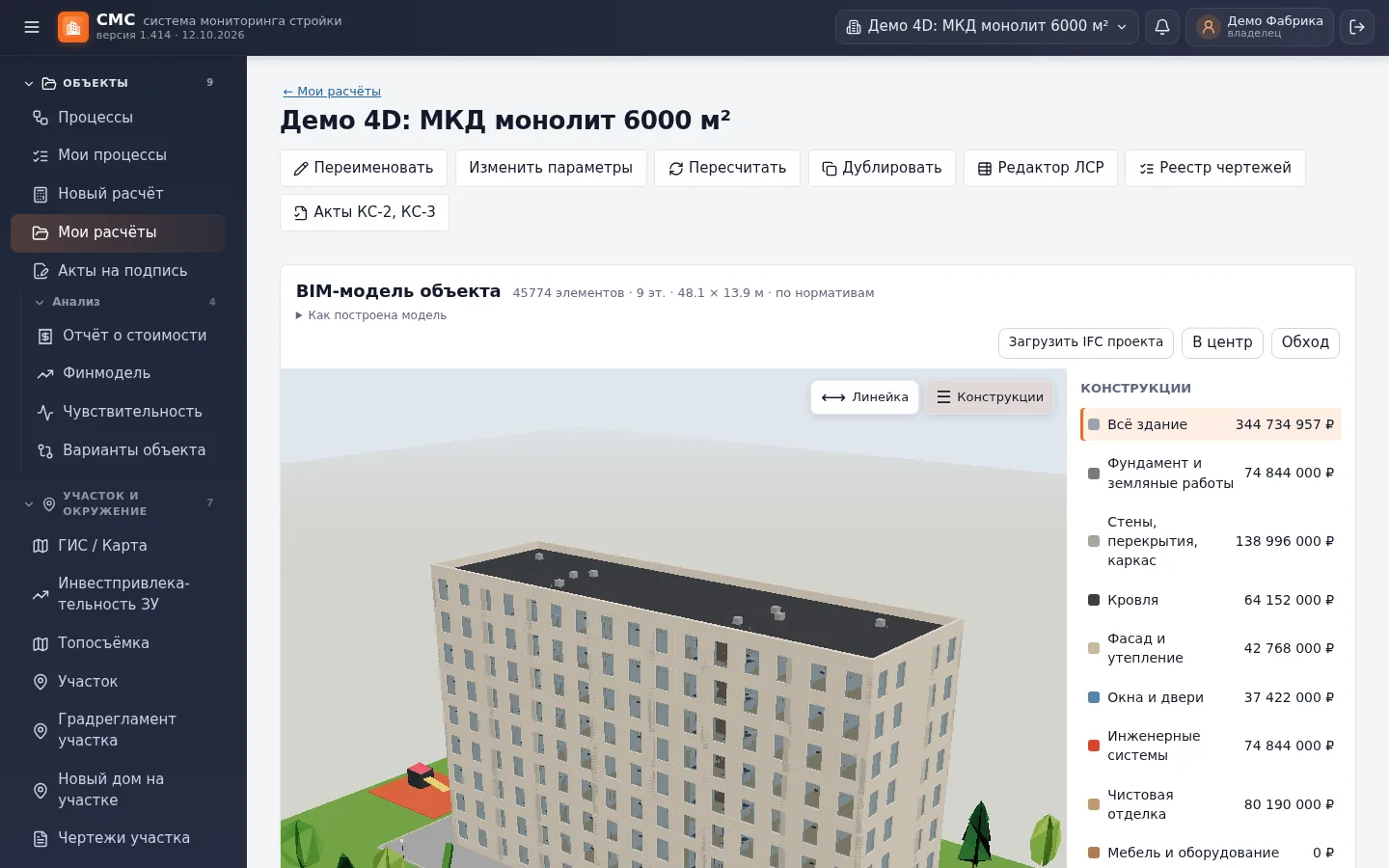This screenshot has width=1389, height=868.
Task: Click the Окна и двери blue swatch
Action: pos(1094,697)
